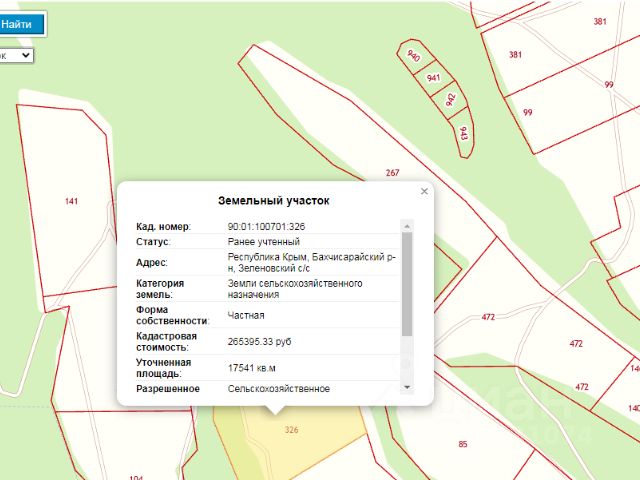Click ownership value Частная

[x=246, y=316]
